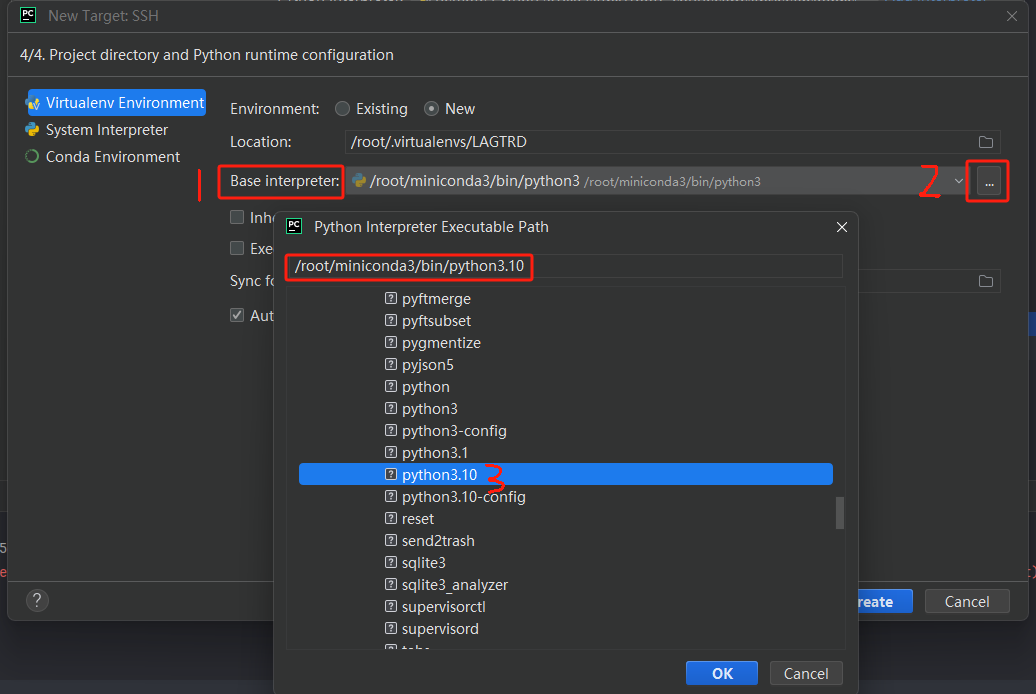Image resolution: width=1036 pixels, height=694 pixels.
Task: Select the python file entry
Action: click(426, 387)
